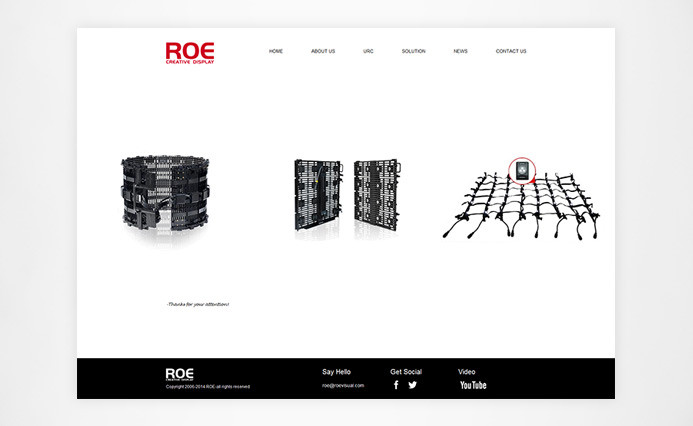The image size is (693, 426).
Task: Open the Facebook social icon
Action: pos(396,385)
